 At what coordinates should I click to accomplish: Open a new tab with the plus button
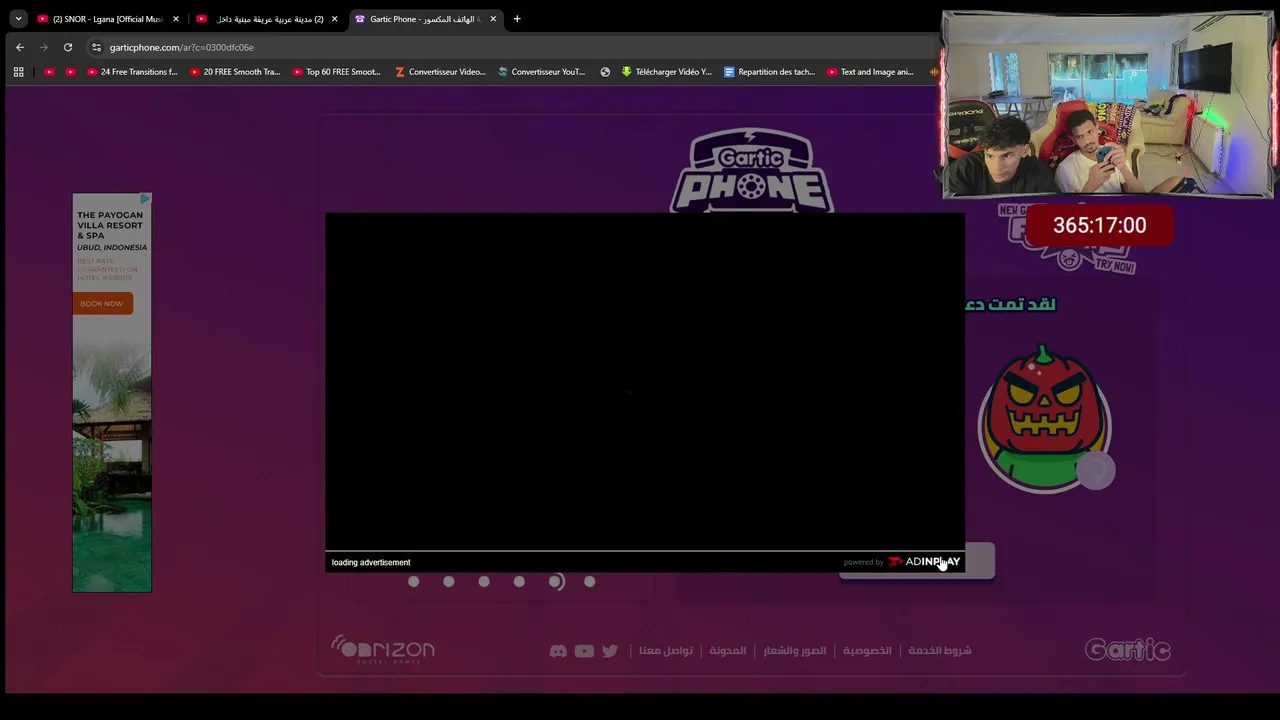[x=517, y=19]
